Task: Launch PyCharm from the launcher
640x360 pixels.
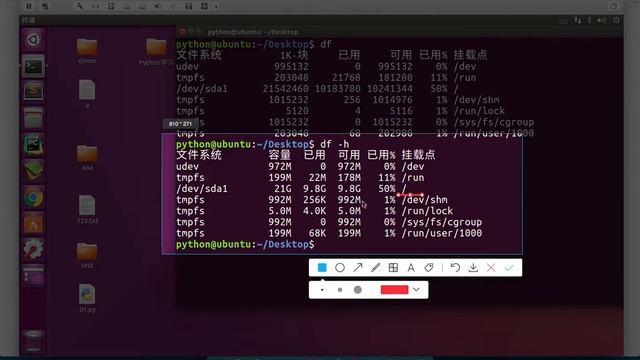Action: coord(33,144)
